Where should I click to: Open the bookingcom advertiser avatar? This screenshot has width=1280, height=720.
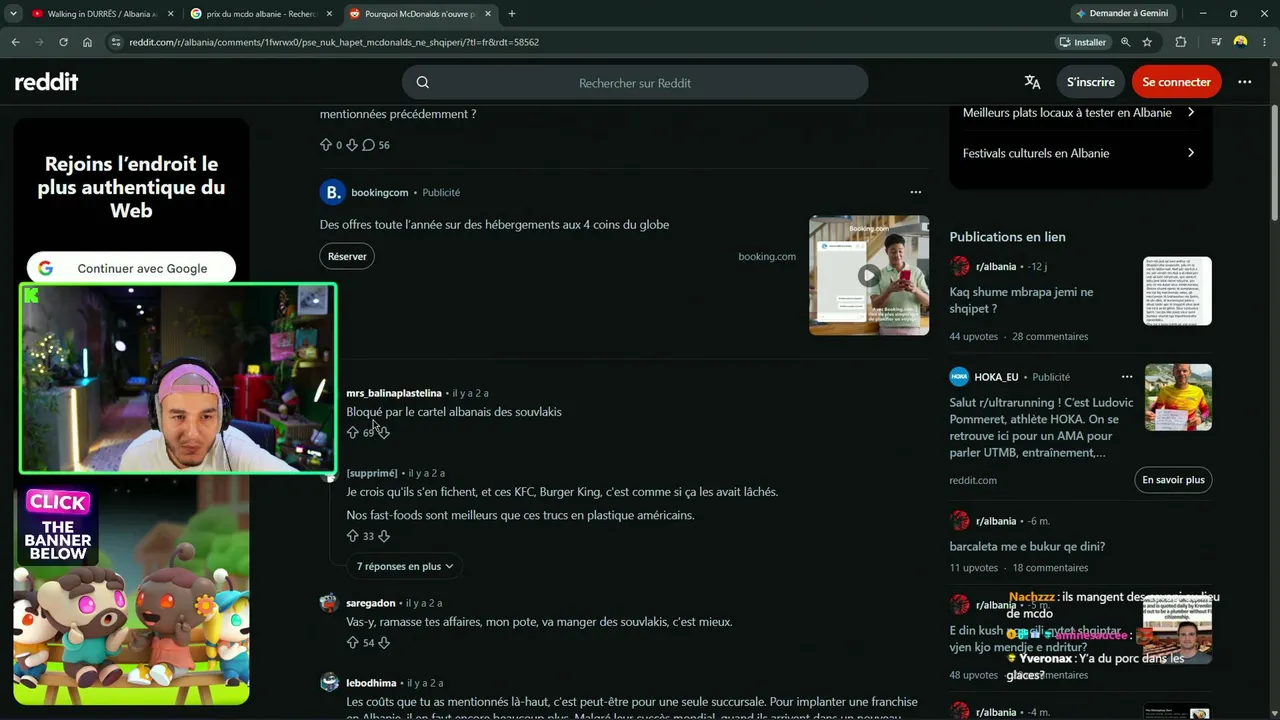click(332, 192)
